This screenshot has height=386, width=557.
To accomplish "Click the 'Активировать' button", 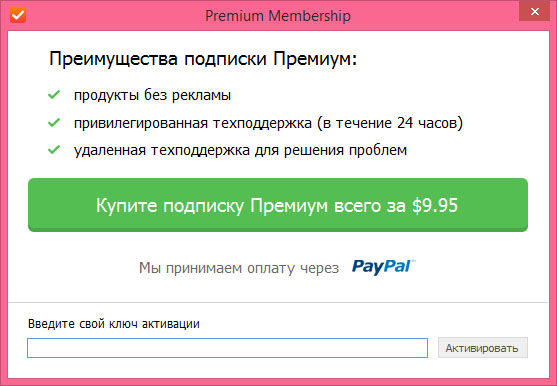I will coord(482,348).
